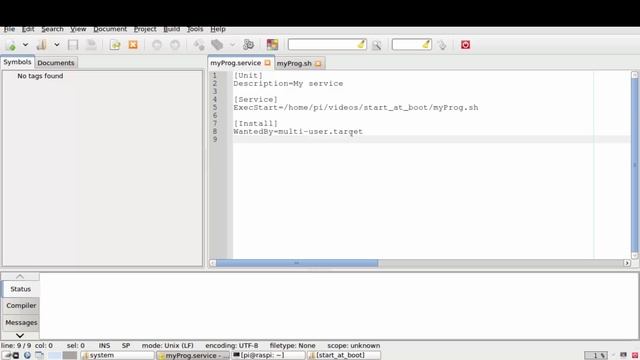Open the File menu
Image resolution: width=640 pixels, height=360 pixels.
[9, 29]
